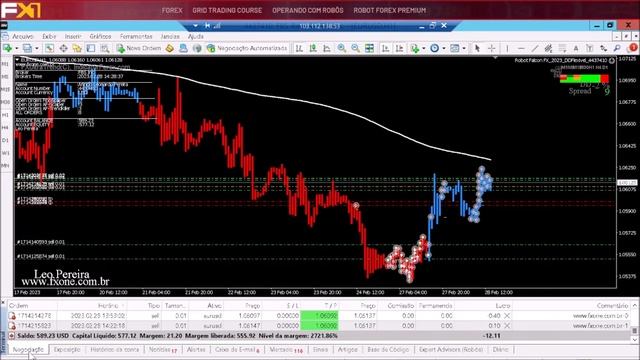Screen dimensions: 640x360
Task: Open the Profiles toolbar icon
Action: click(x=27, y=49)
